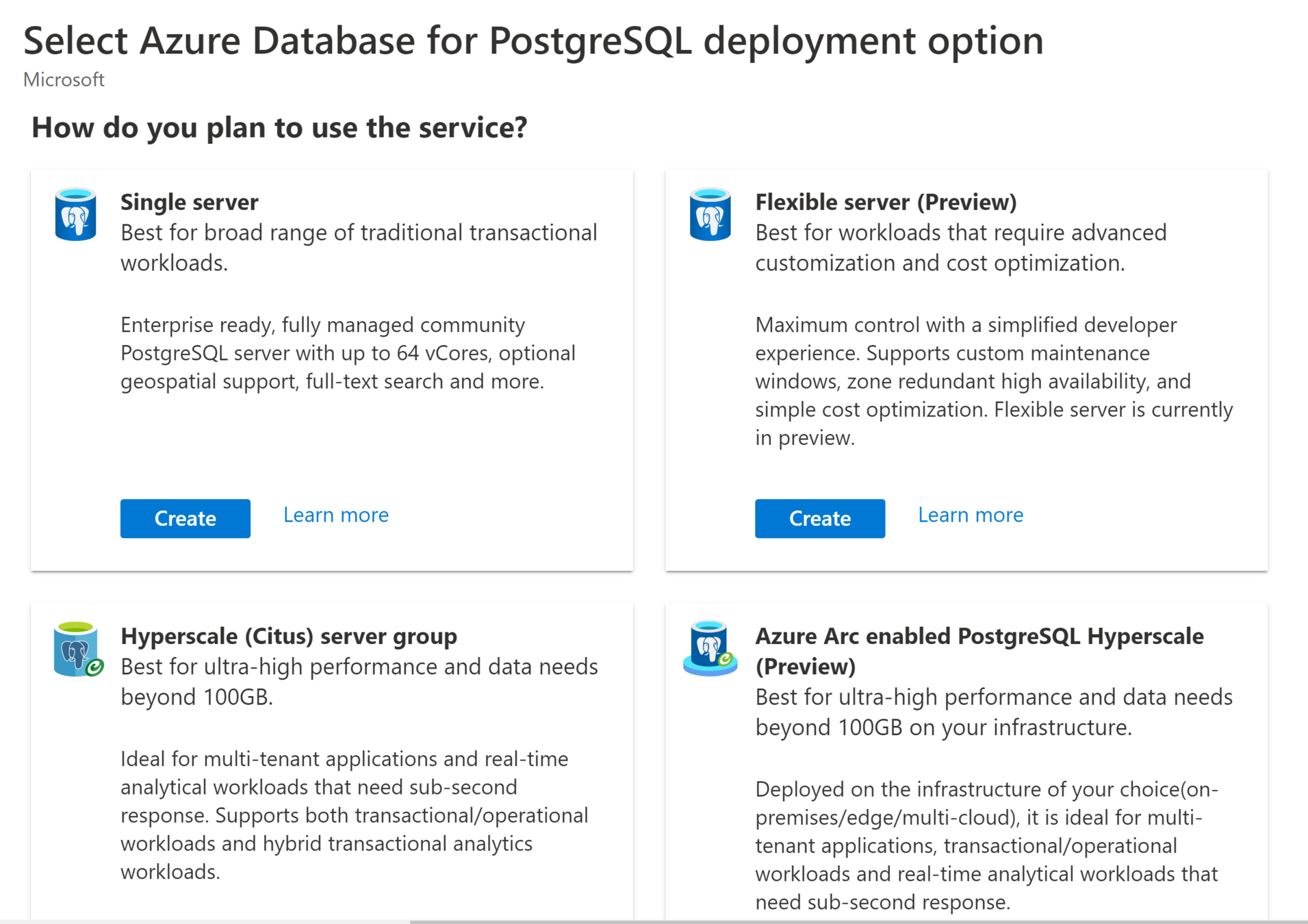Click Hyperscale 'Best for ultra-high performance... beyond 100GB.' text

coord(359,682)
